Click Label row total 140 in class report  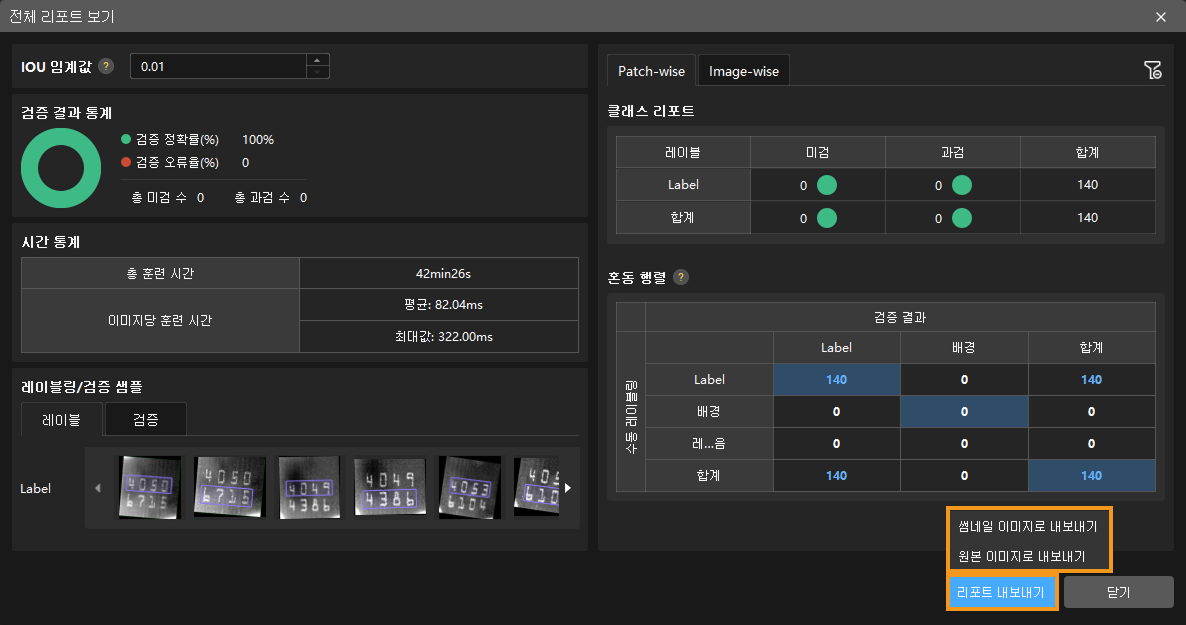[x=1088, y=185]
